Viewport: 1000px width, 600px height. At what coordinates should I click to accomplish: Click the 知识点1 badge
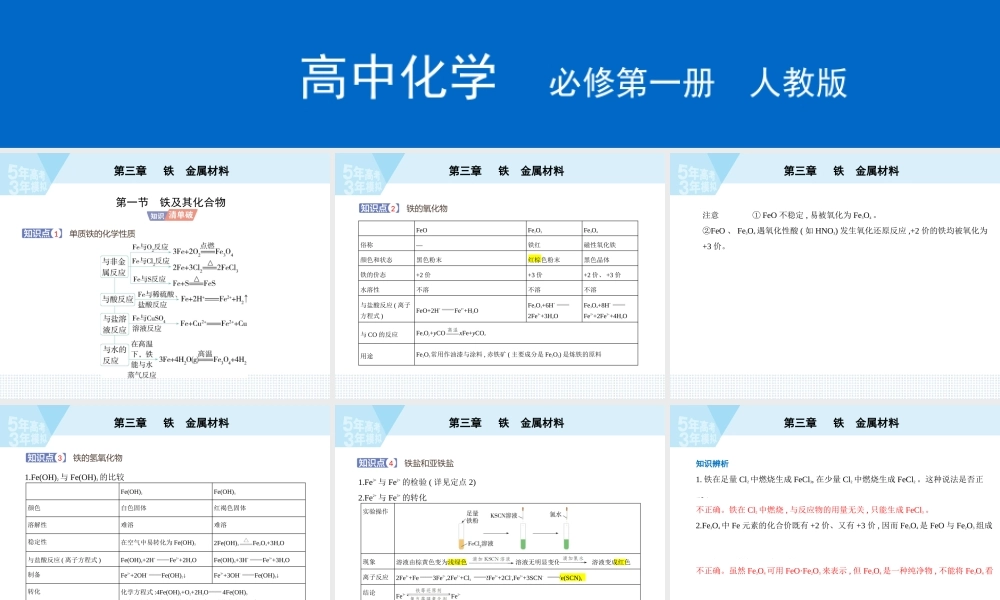(x=42, y=233)
